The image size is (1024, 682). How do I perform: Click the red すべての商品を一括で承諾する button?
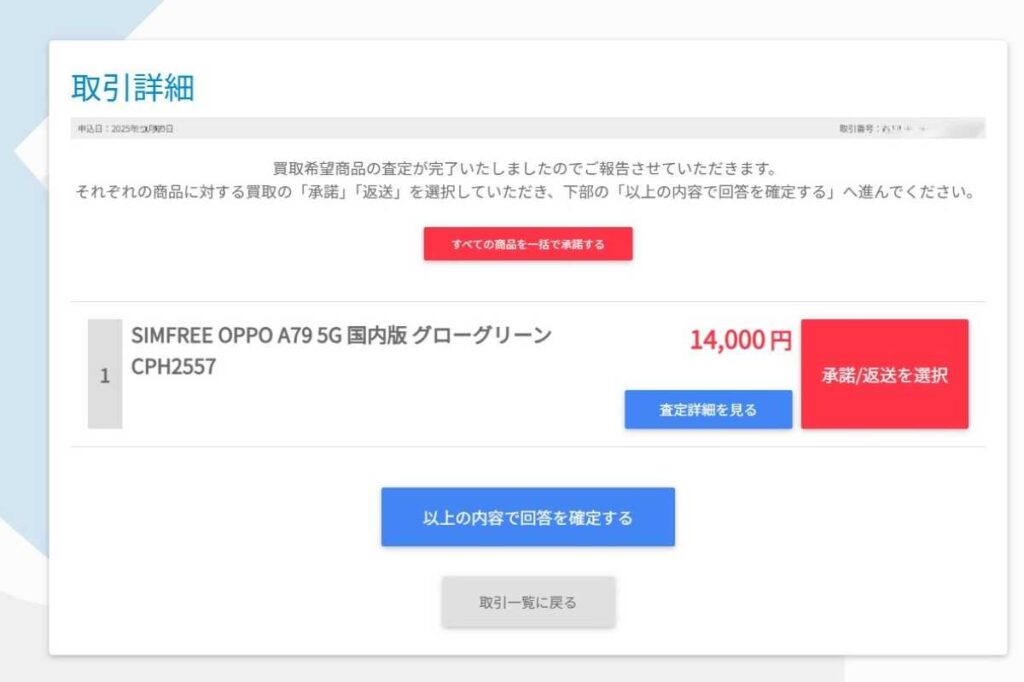(x=528, y=244)
